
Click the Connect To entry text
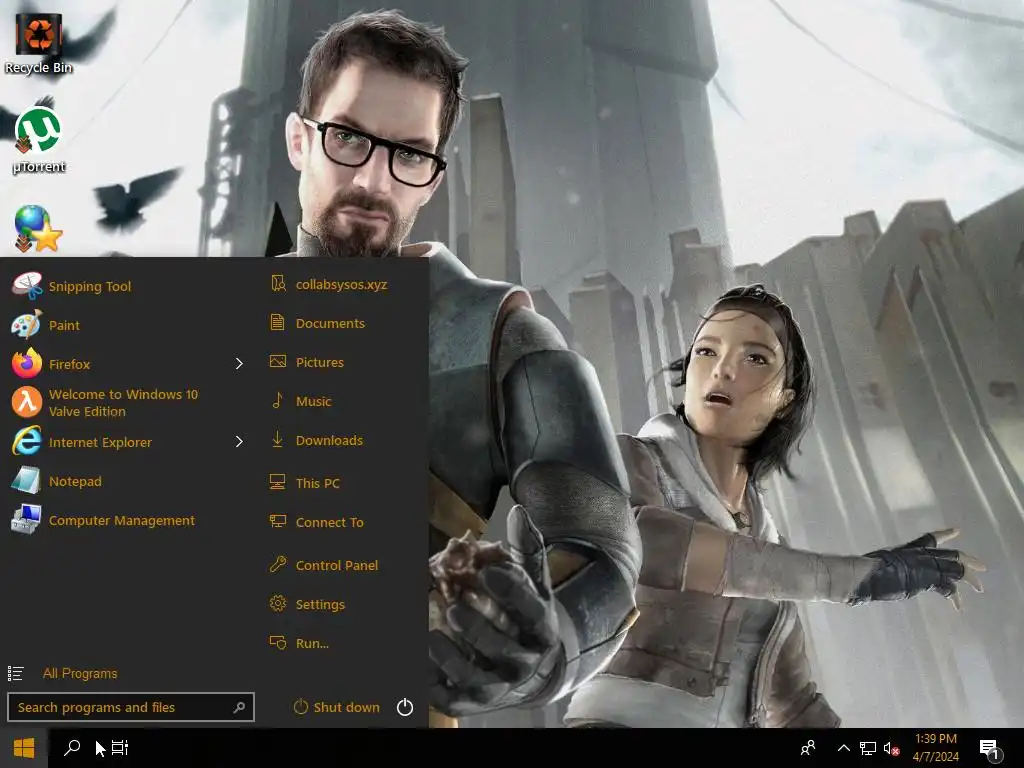tap(329, 522)
